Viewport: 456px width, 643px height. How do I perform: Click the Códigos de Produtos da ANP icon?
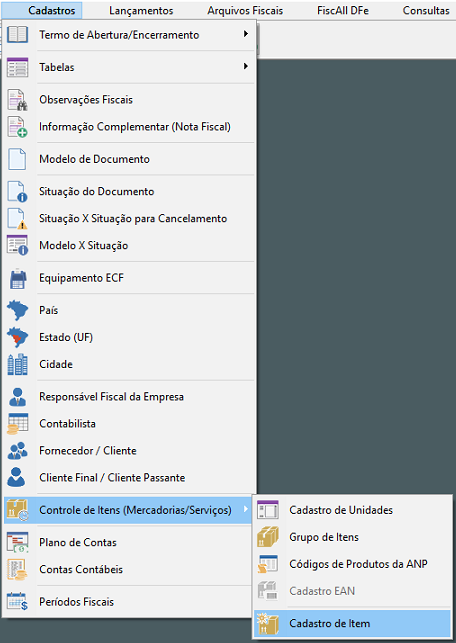(268, 564)
